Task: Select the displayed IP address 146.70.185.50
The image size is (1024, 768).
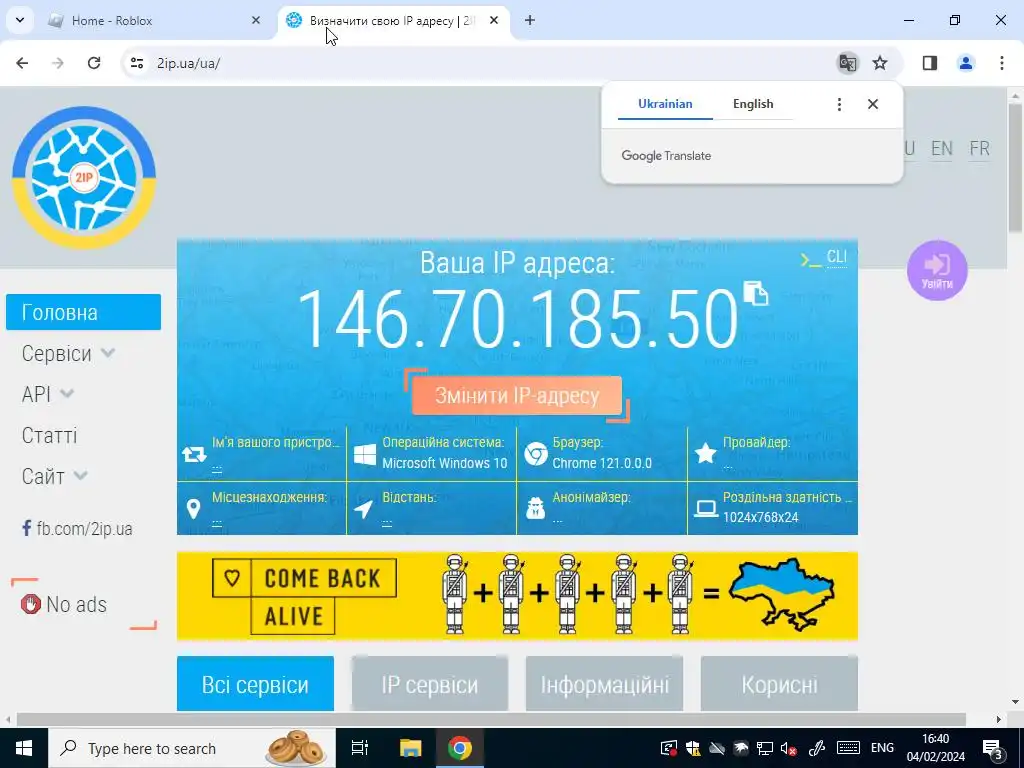Action: (517, 318)
